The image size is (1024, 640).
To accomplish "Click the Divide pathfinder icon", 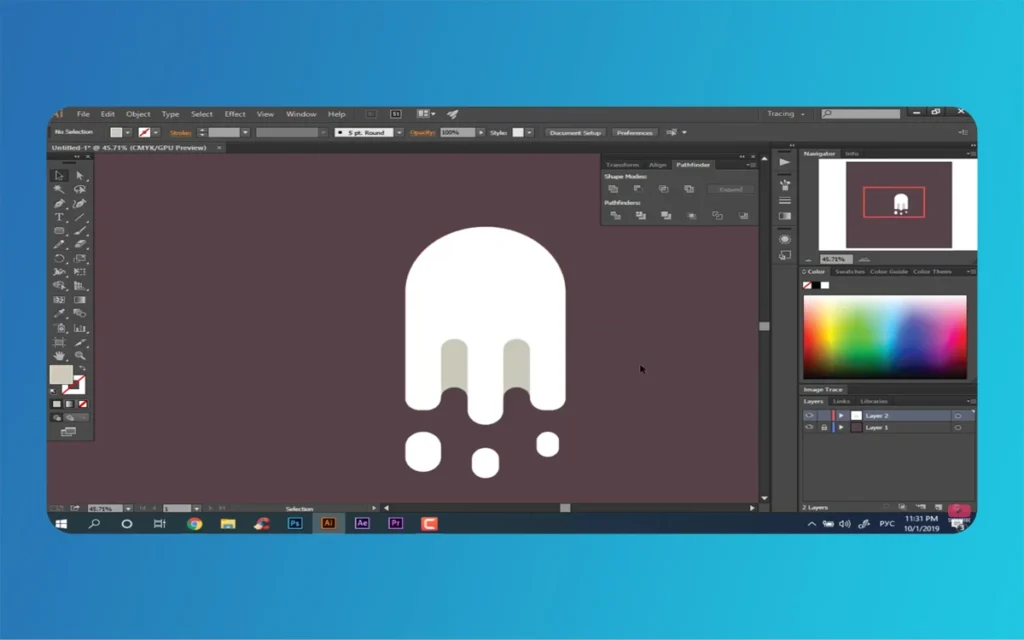I will [615, 215].
